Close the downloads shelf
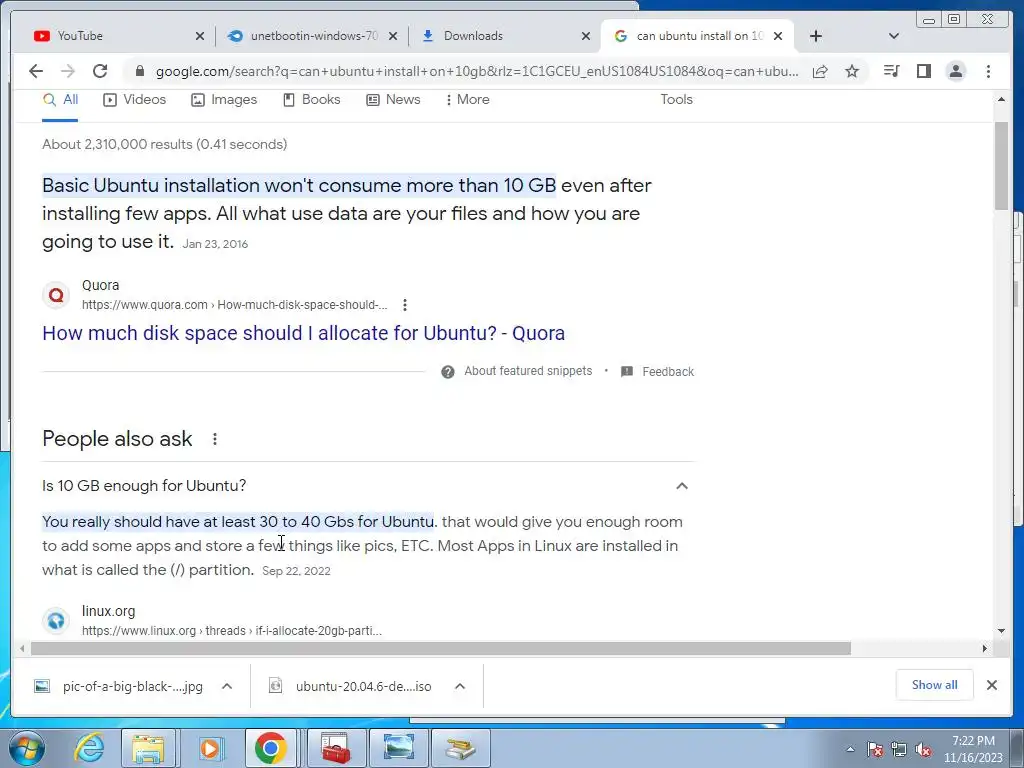 point(992,685)
